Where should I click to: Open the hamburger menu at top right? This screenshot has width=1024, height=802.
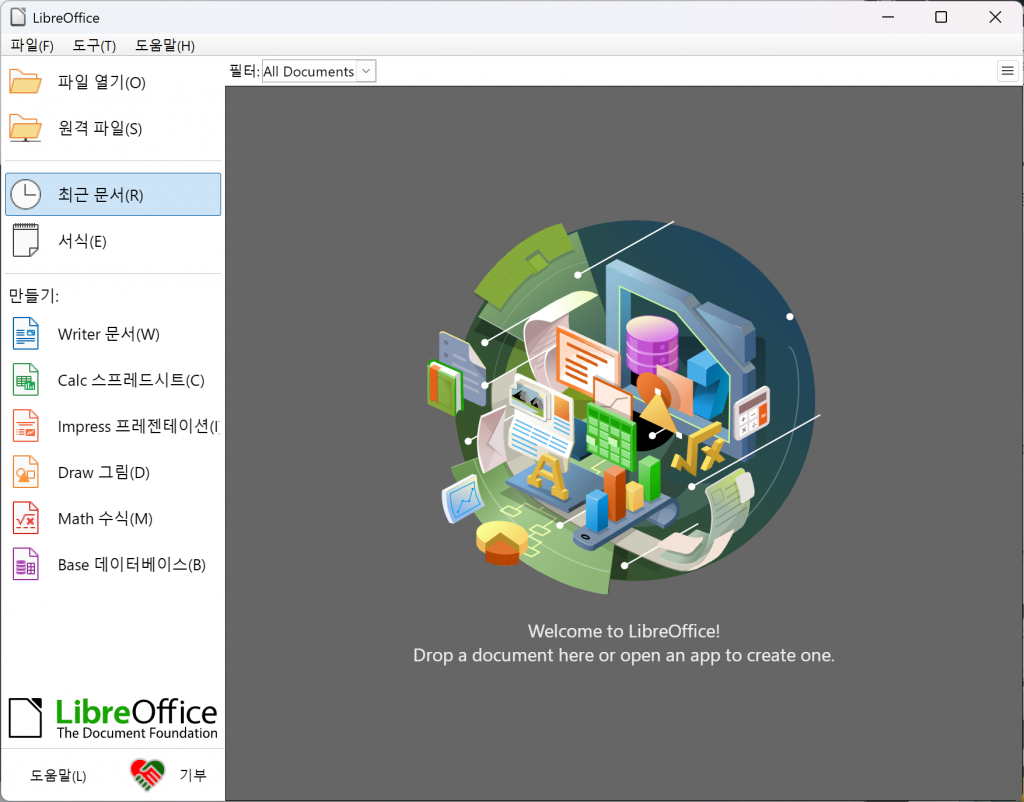tap(1008, 71)
